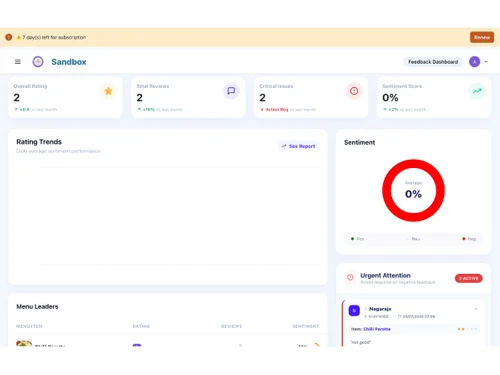
Task: Open the hamburger navigation menu
Action: [x=18, y=62]
